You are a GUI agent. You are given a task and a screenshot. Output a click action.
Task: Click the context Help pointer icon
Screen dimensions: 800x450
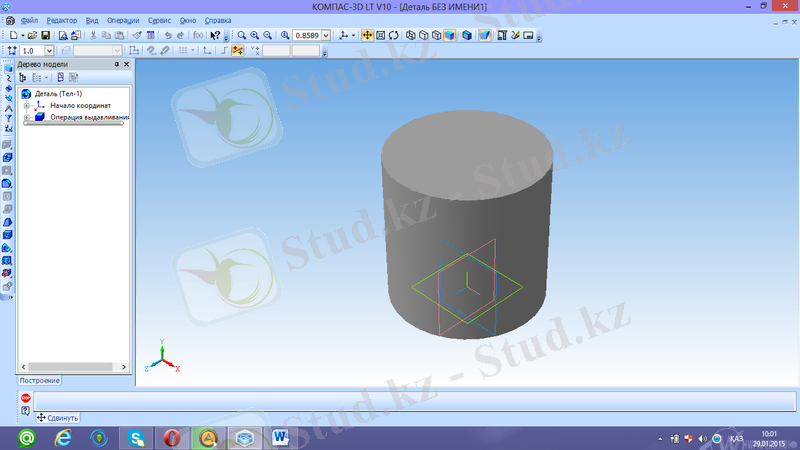[x=215, y=35]
